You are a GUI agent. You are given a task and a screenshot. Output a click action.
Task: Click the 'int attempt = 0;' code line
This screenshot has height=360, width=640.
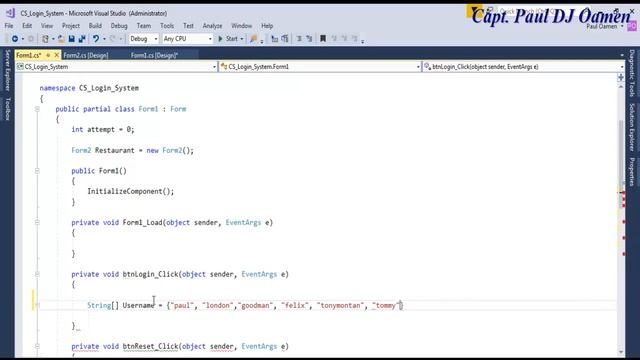pos(103,129)
